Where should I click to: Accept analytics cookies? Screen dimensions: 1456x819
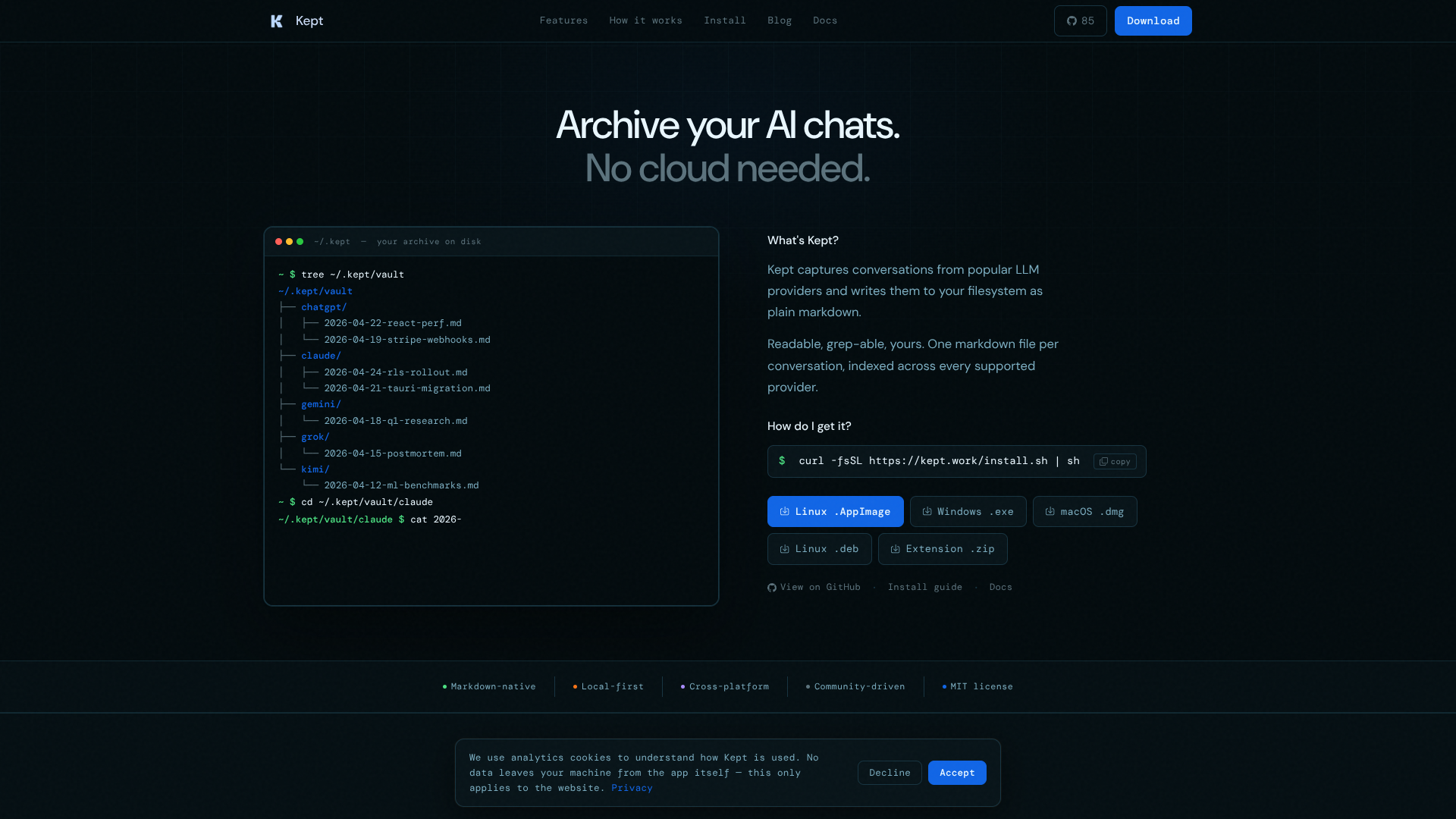957,773
